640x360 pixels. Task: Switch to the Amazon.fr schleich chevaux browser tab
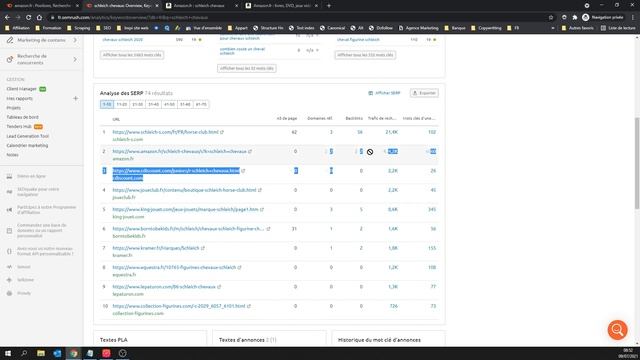point(201,6)
